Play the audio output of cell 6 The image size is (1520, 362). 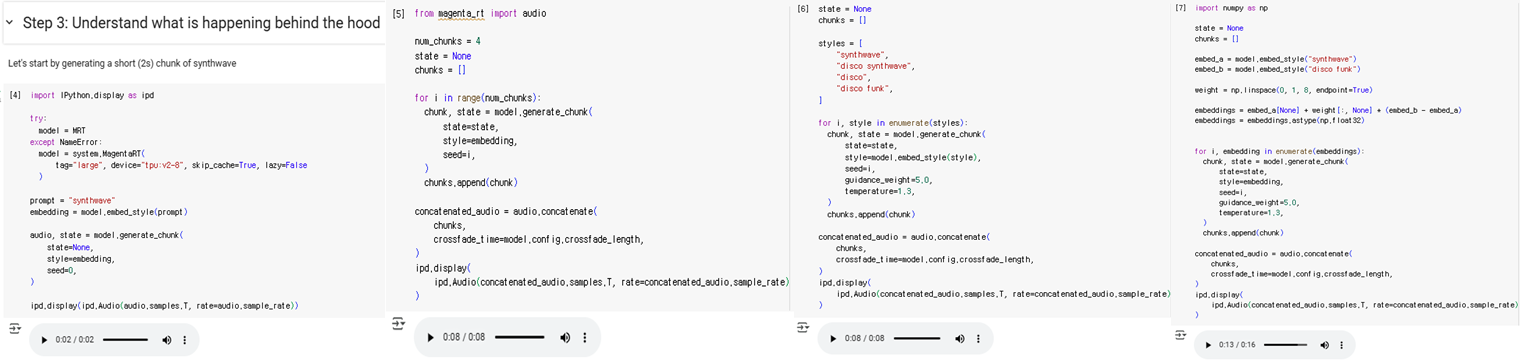tap(833, 339)
